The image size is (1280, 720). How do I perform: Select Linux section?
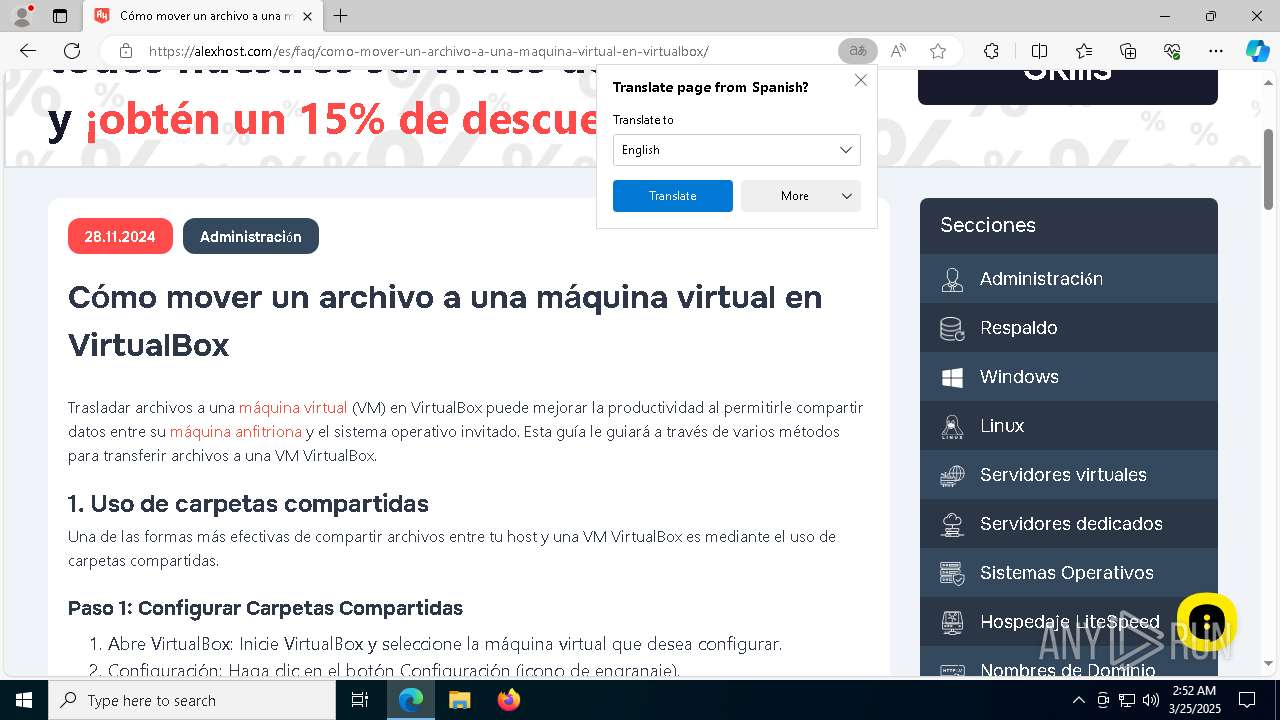coord(1068,426)
